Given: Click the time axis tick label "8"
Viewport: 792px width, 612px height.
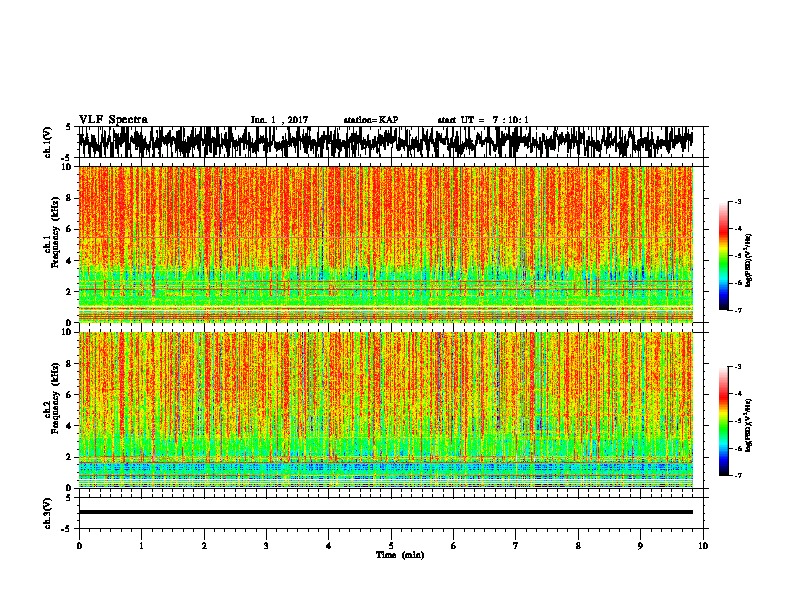Looking at the screenshot, I should point(578,546).
